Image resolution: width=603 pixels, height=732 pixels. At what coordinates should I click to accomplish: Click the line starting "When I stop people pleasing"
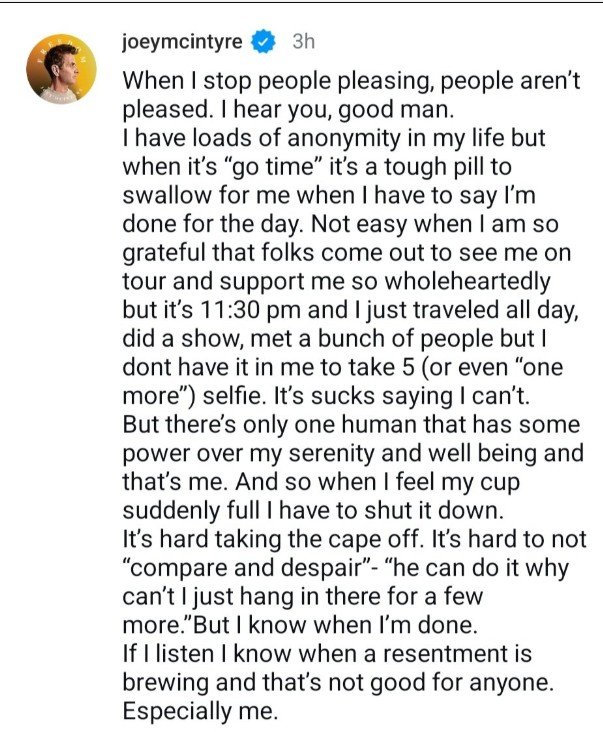click(351, 81)
